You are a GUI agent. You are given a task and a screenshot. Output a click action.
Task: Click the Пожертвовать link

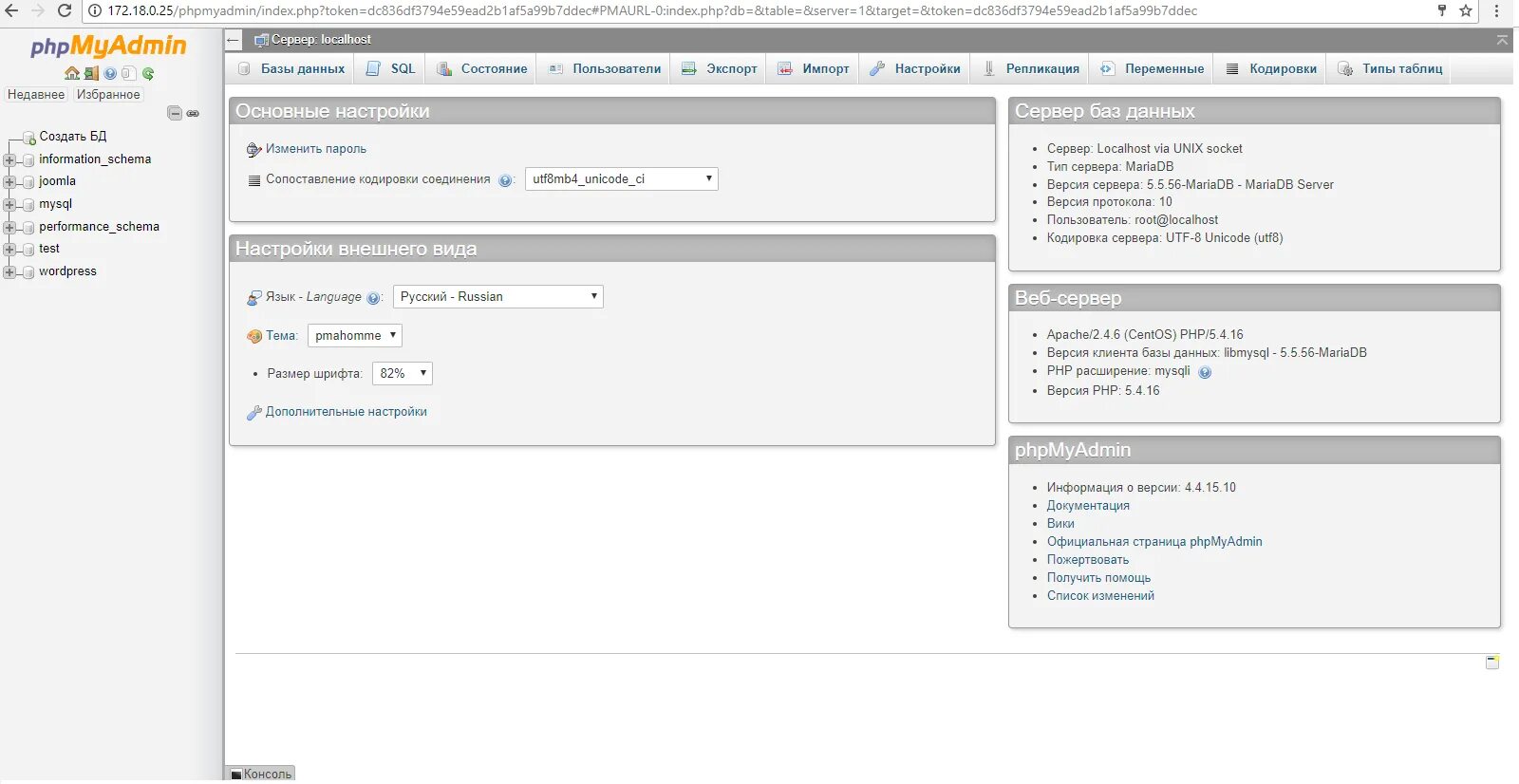click(1088, 560)
